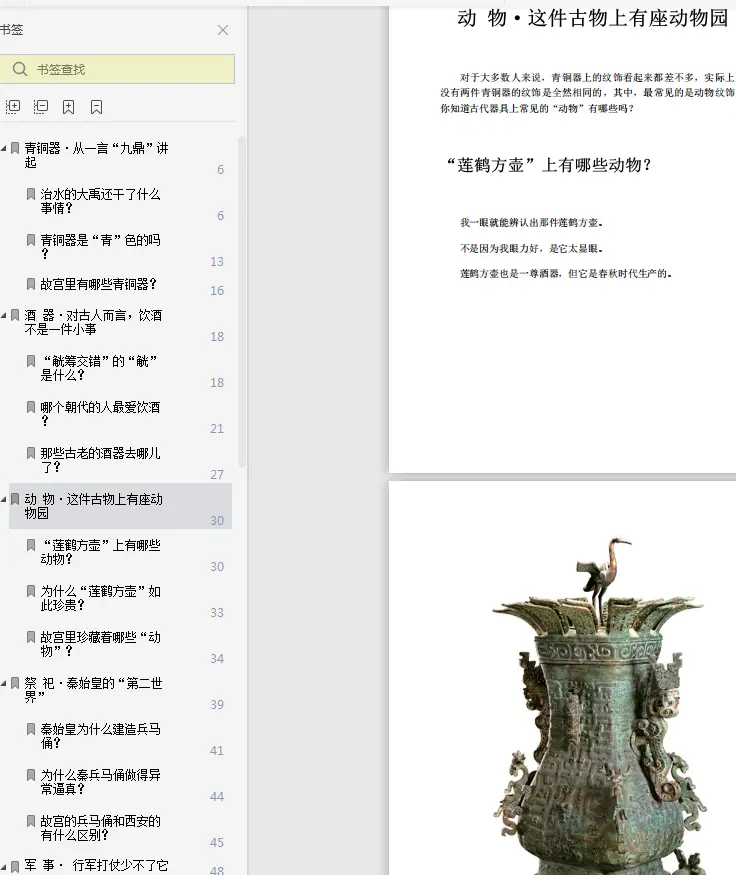Click bookmark icon beside 为什么"莲鹤方壶"如此珍贵
Screen dimensions: 736x875
(31, 591)
